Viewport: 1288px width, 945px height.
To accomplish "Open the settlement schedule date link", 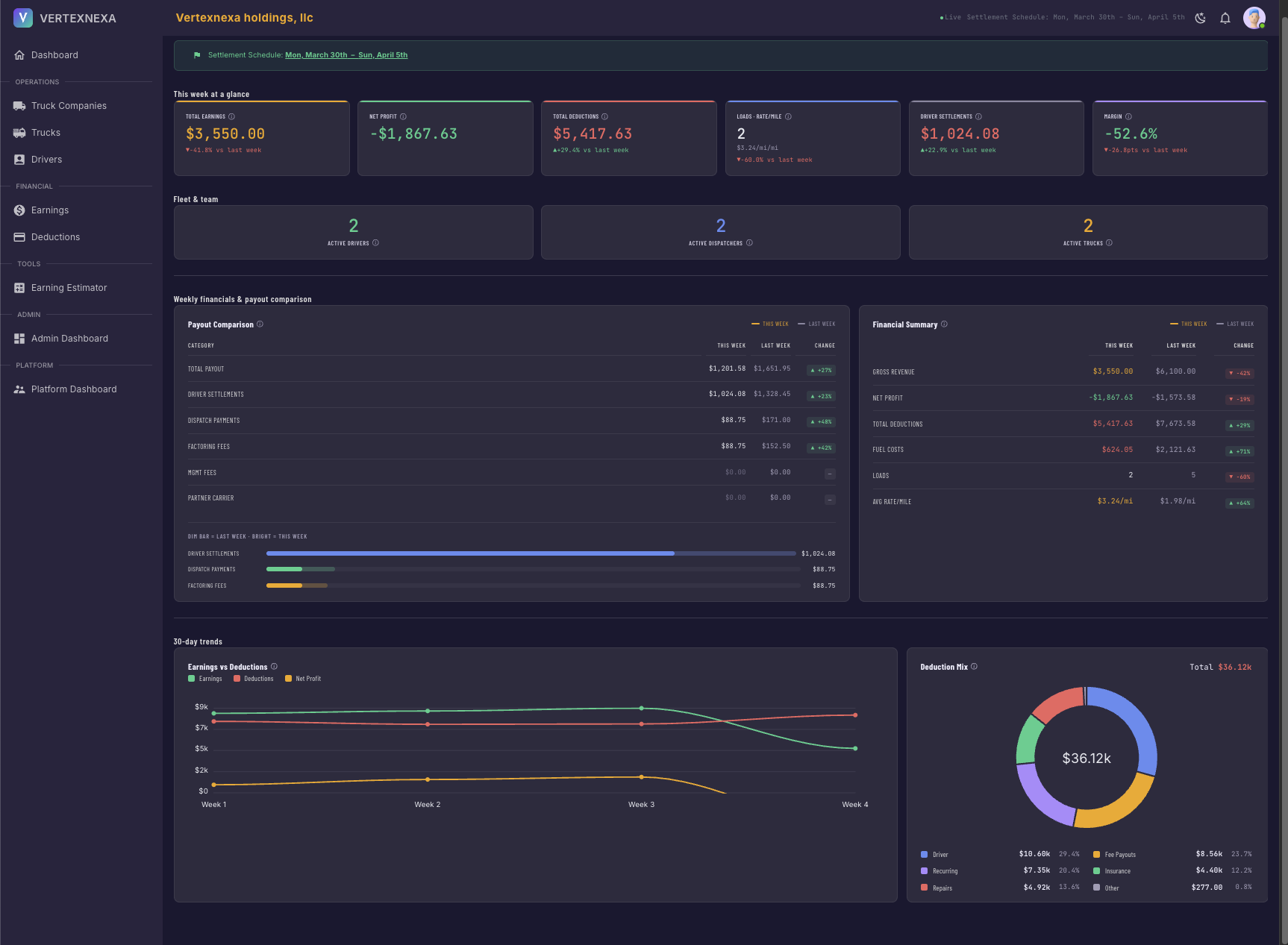I will click(x=347, y=54).
